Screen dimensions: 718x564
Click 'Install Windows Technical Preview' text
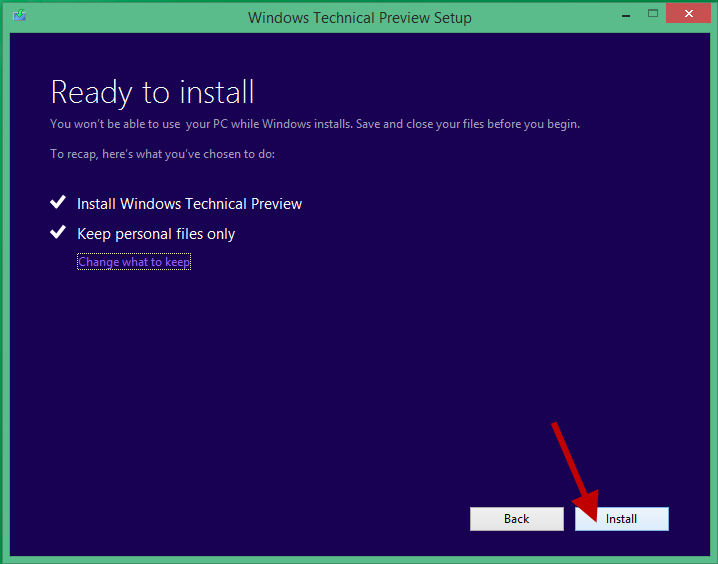click(x=189, y=204)
